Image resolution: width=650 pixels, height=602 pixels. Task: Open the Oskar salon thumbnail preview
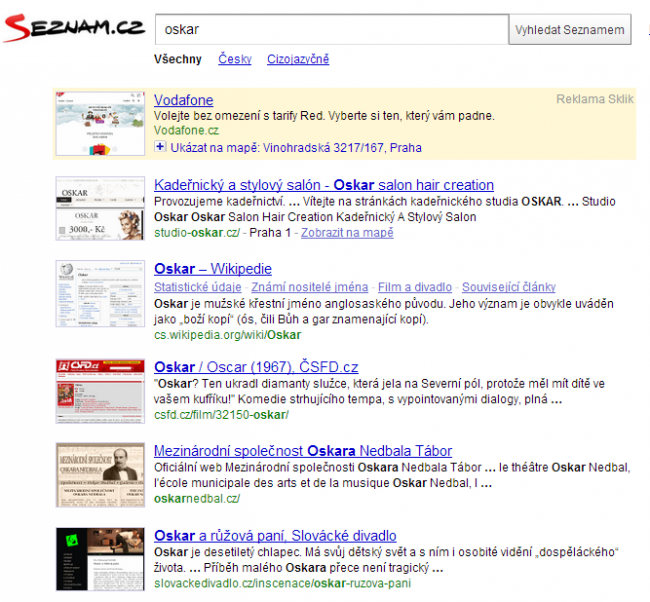100,208
